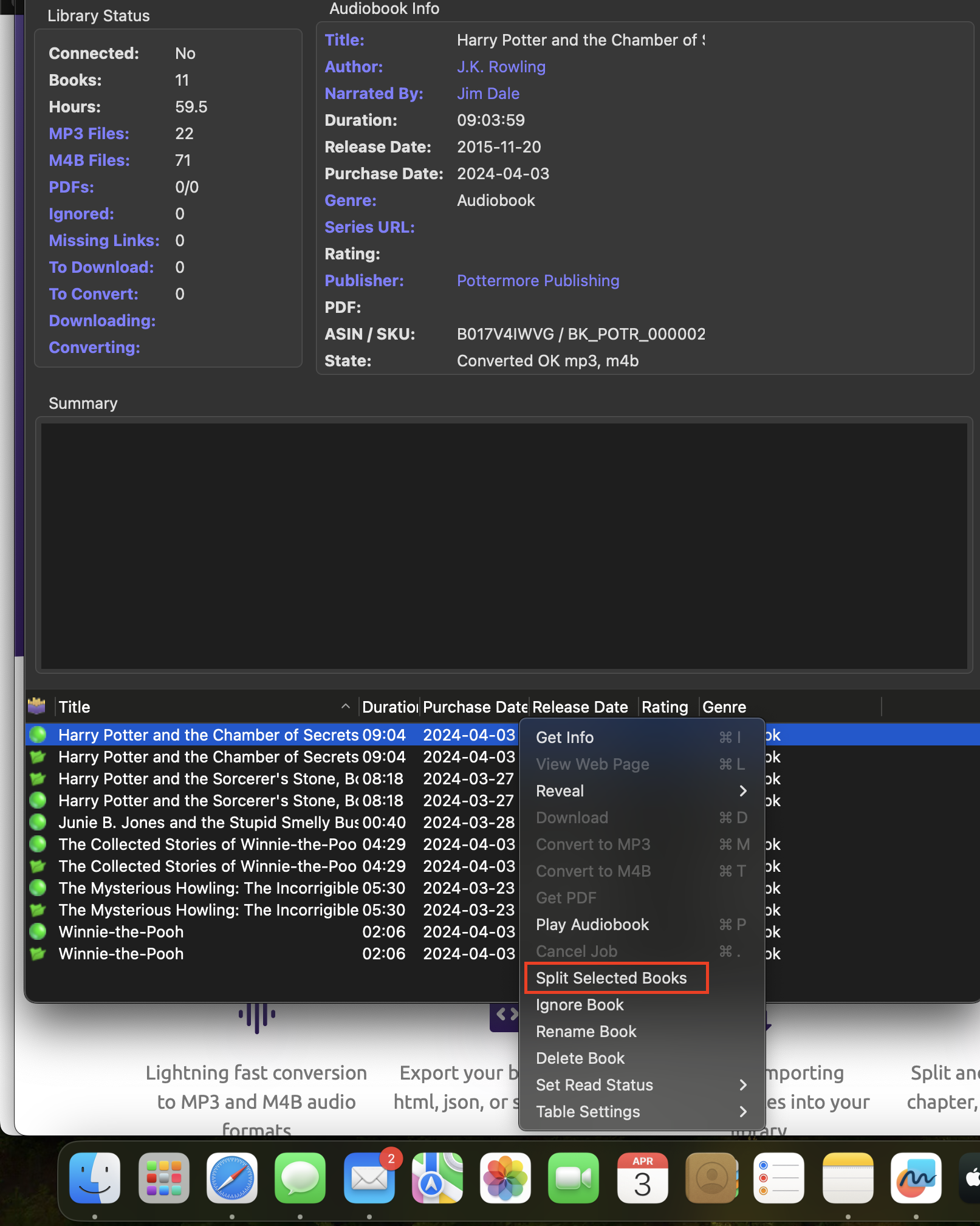This screenshot has width=980, height=1226.
Task: Open Finder from the dock
Action: click(95, 1178)
